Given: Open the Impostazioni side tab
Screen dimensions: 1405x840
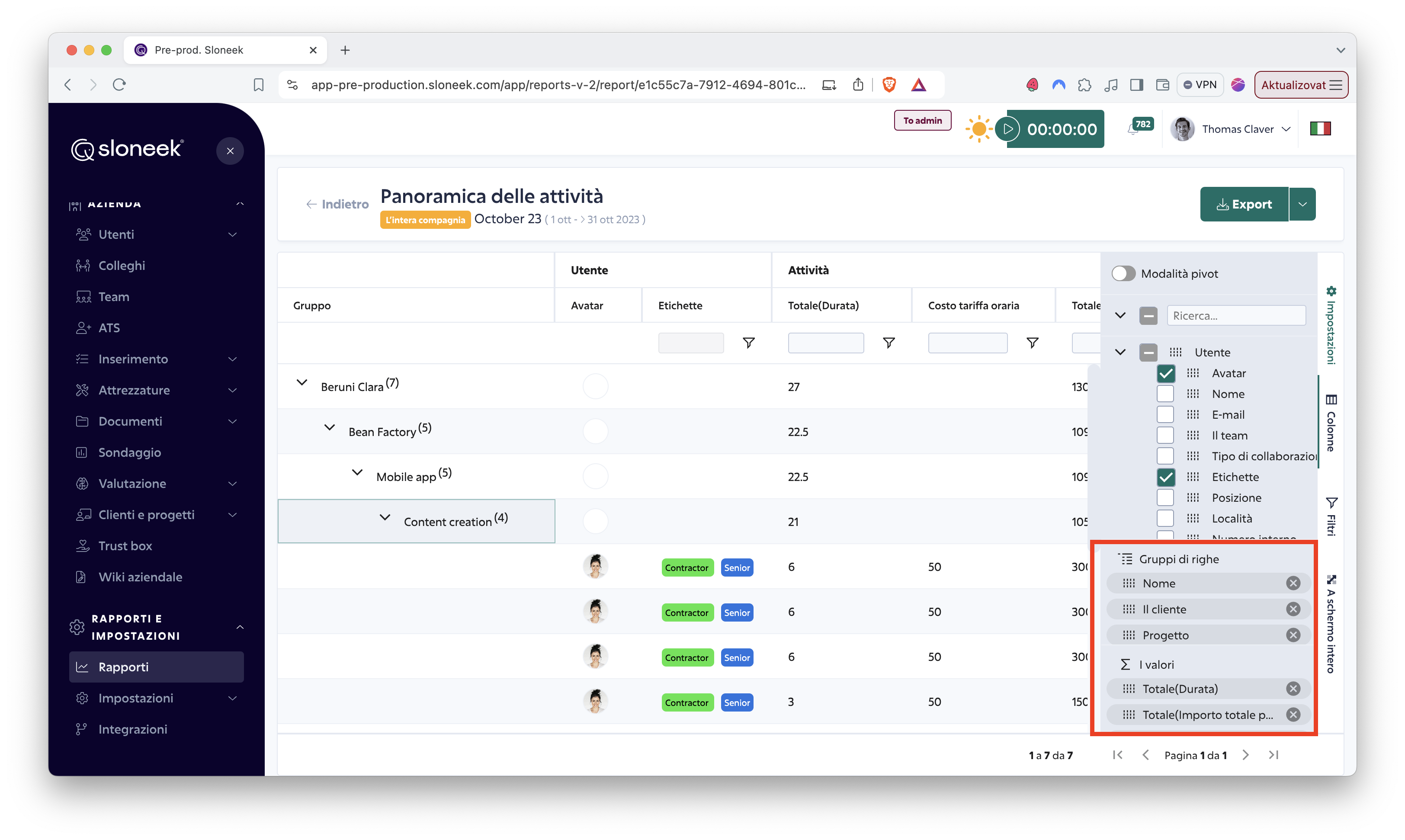Looking at the screenshot, I should 1331,325.
